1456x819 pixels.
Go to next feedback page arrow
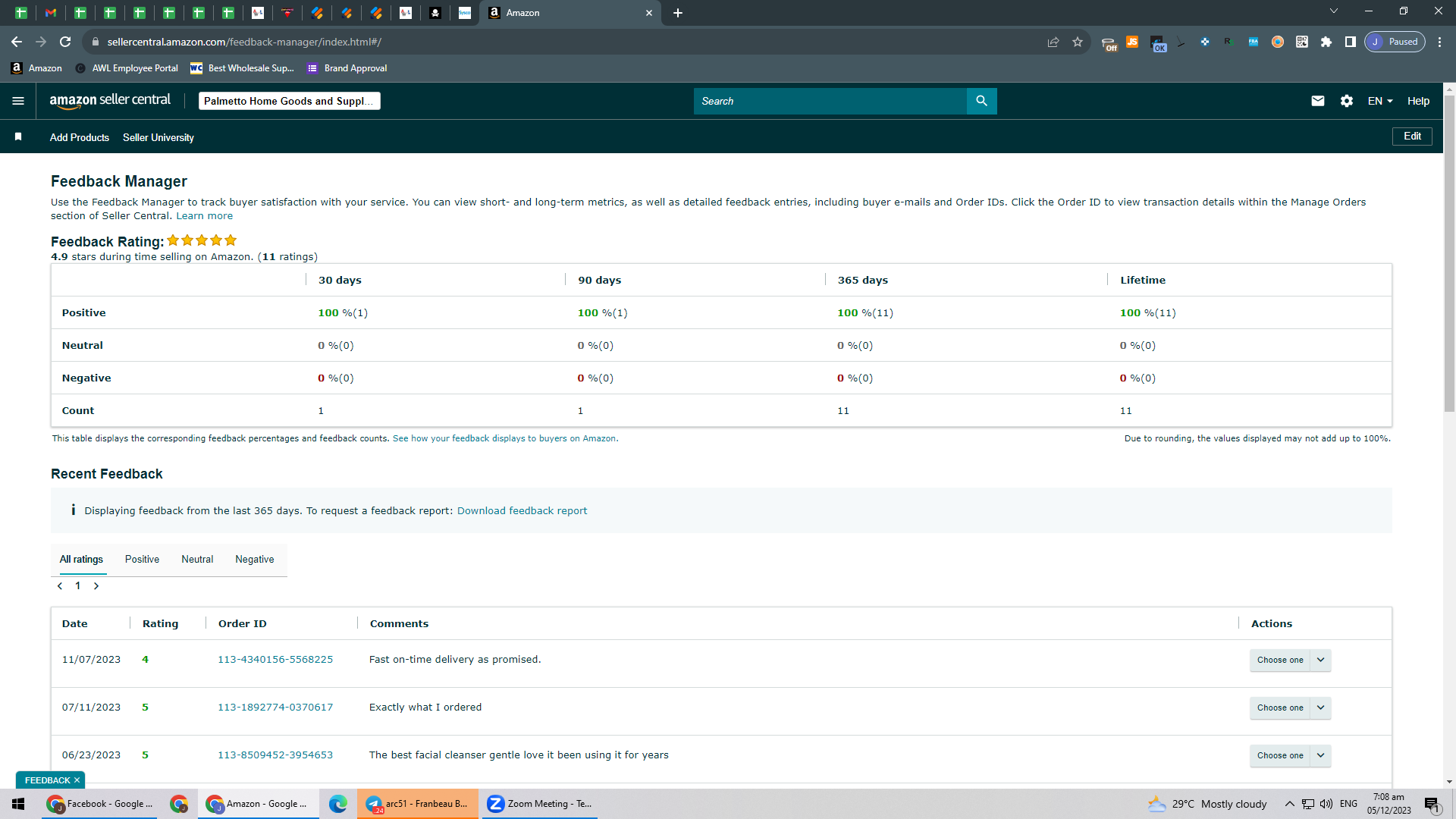click(96, 586)
